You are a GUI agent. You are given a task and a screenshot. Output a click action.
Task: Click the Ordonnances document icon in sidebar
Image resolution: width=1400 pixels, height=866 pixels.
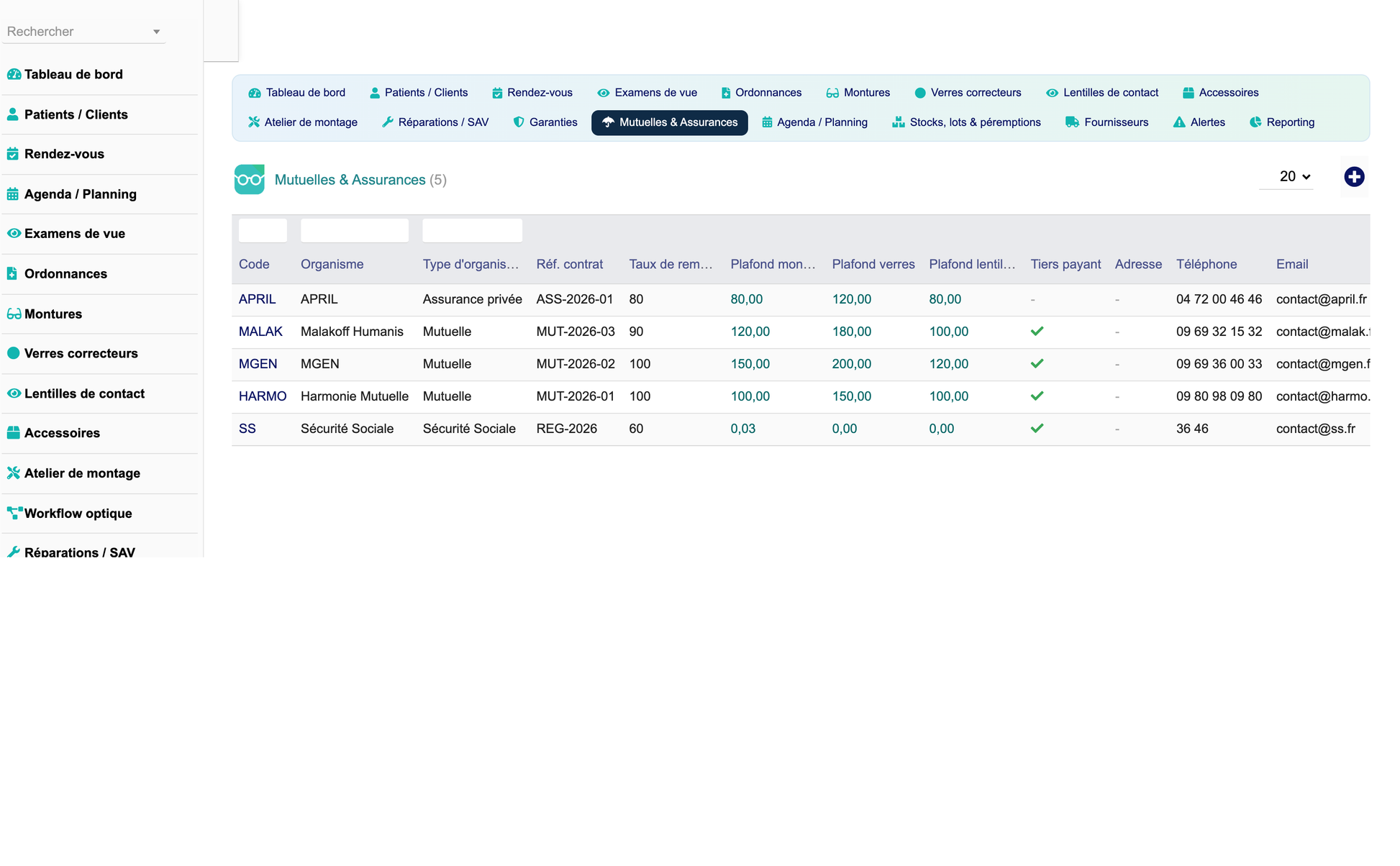[12, 274]
